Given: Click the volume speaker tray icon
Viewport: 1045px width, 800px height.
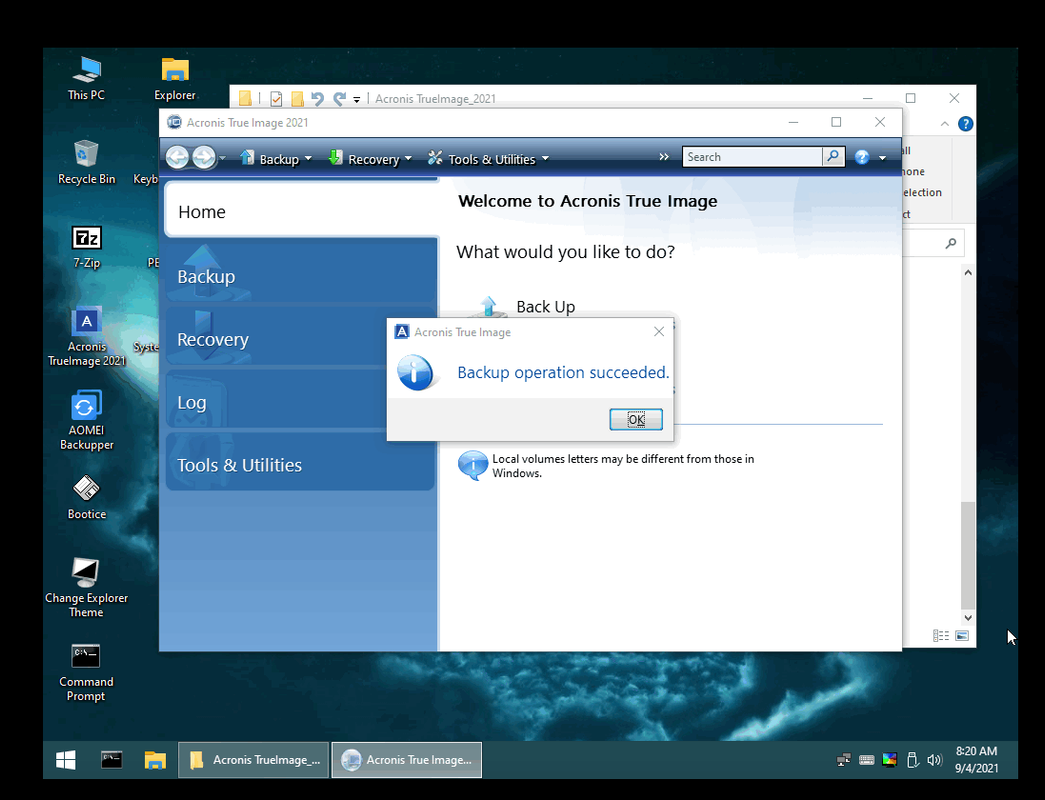Looking at the screenshot, I should 934,760.
